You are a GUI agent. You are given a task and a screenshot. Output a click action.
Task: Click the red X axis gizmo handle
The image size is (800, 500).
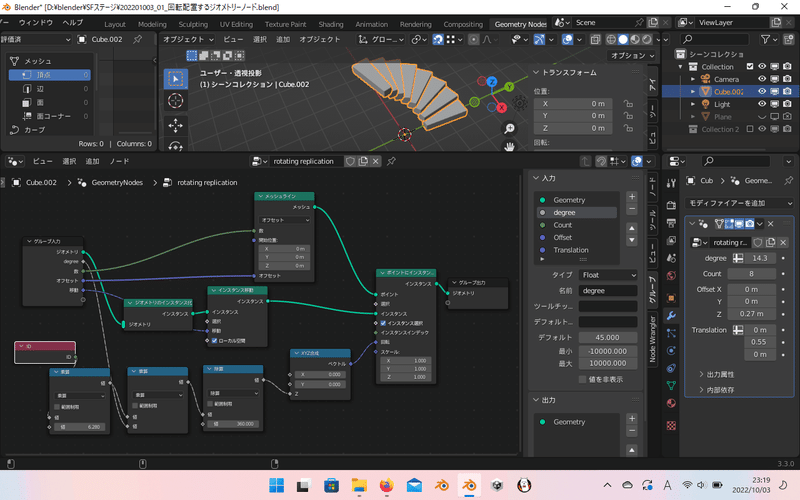[502, 108]
